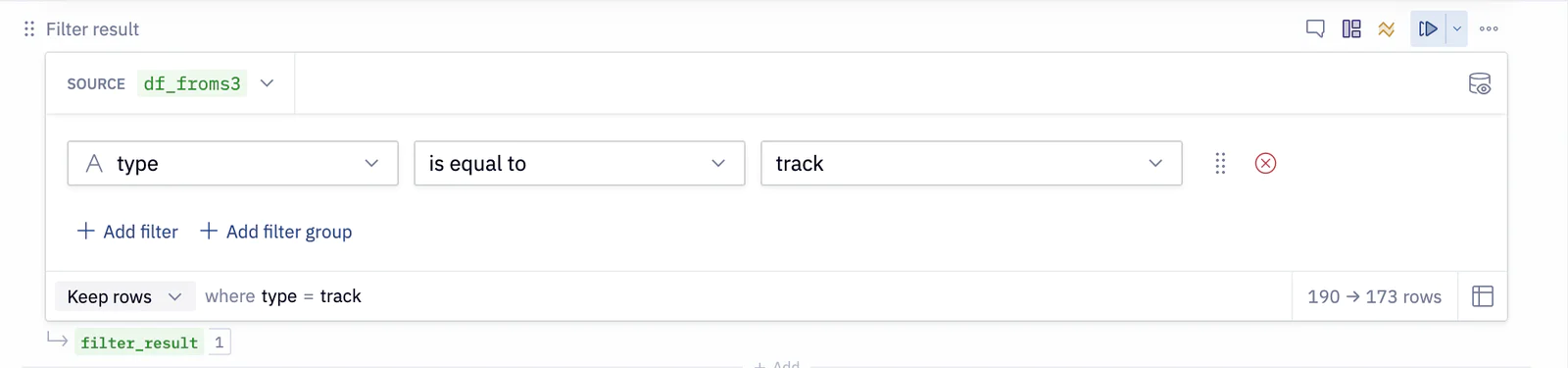Click the filter row drag handle
Screen dimensions: 1568x368
[x=1220, y=163]
